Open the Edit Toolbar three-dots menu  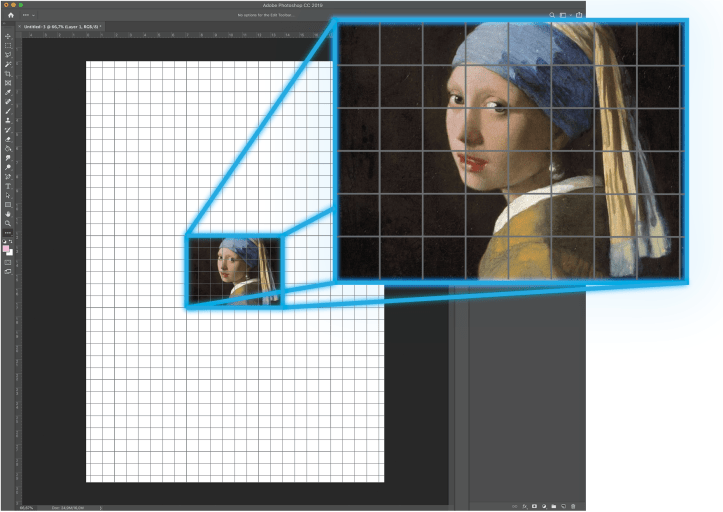point(9,232)
